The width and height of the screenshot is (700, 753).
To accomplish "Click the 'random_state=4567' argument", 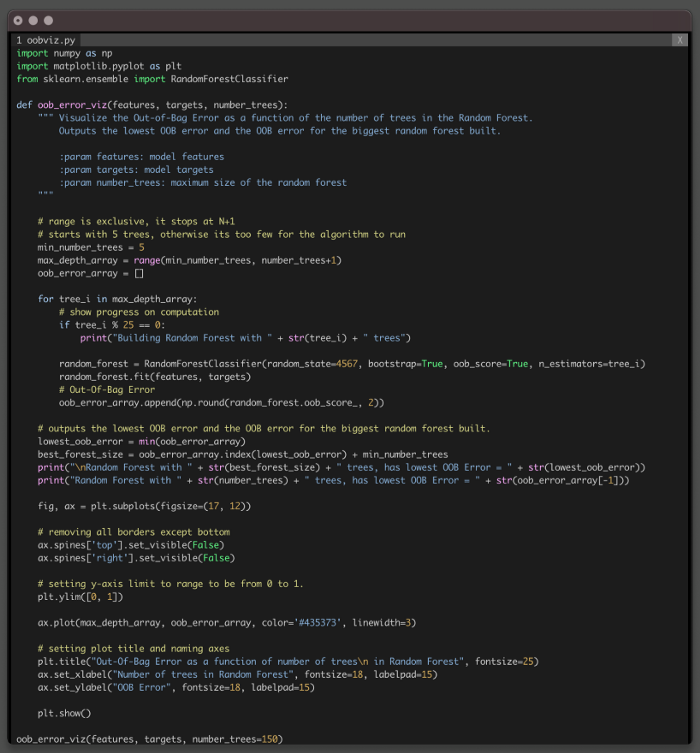I will 313,364.
